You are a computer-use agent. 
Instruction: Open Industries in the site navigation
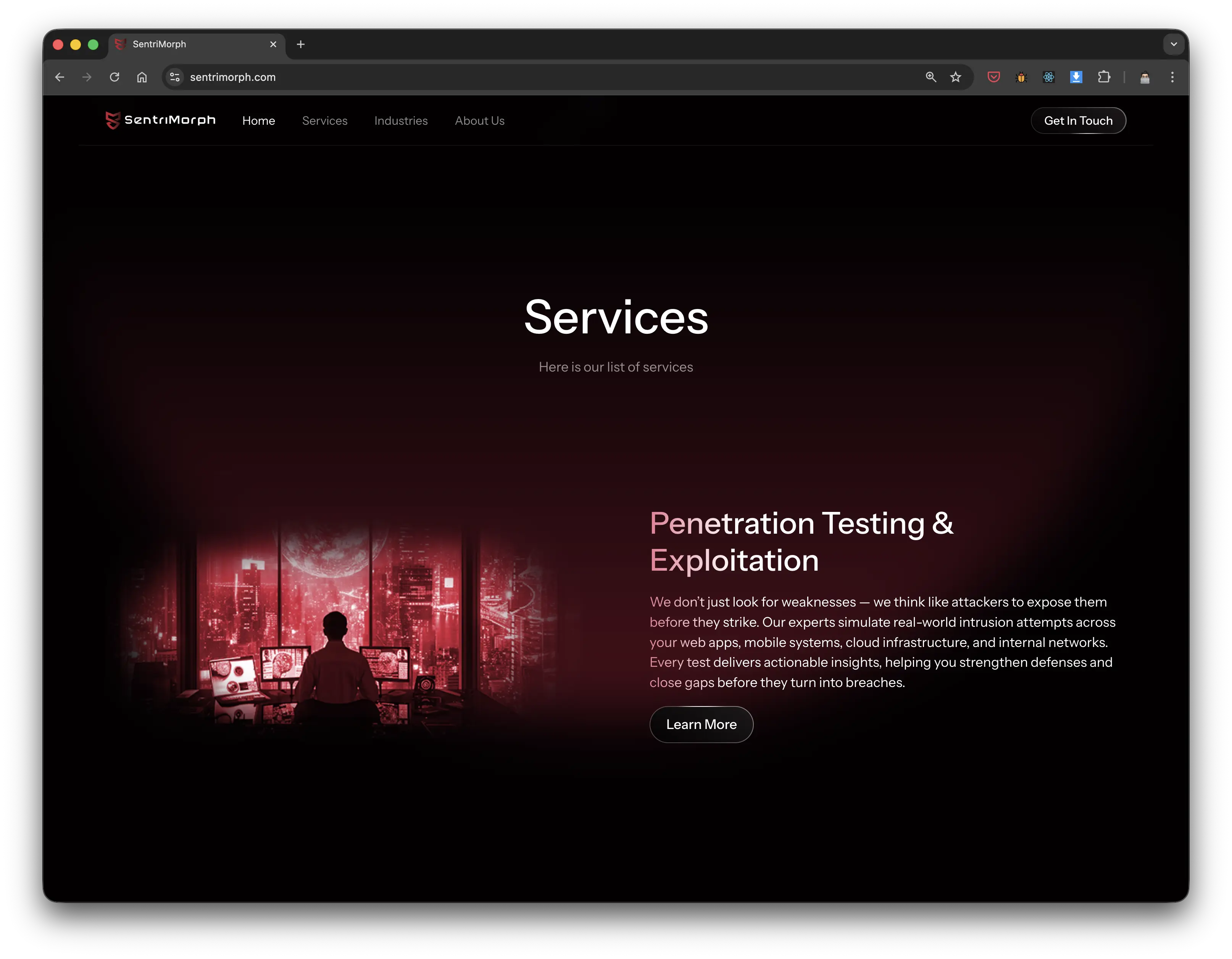[401, 121]
